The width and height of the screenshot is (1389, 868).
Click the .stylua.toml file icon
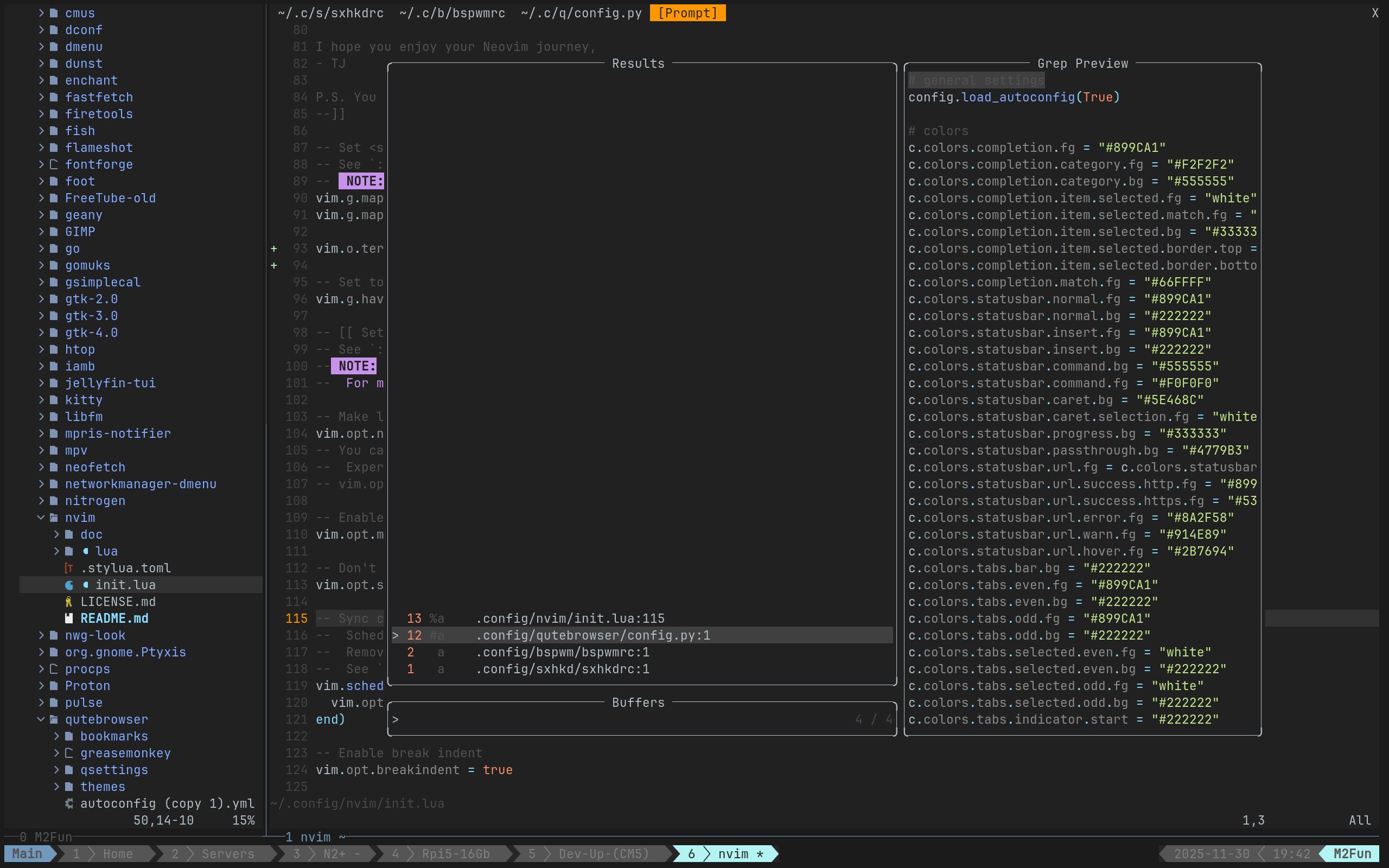coord(69,568)
